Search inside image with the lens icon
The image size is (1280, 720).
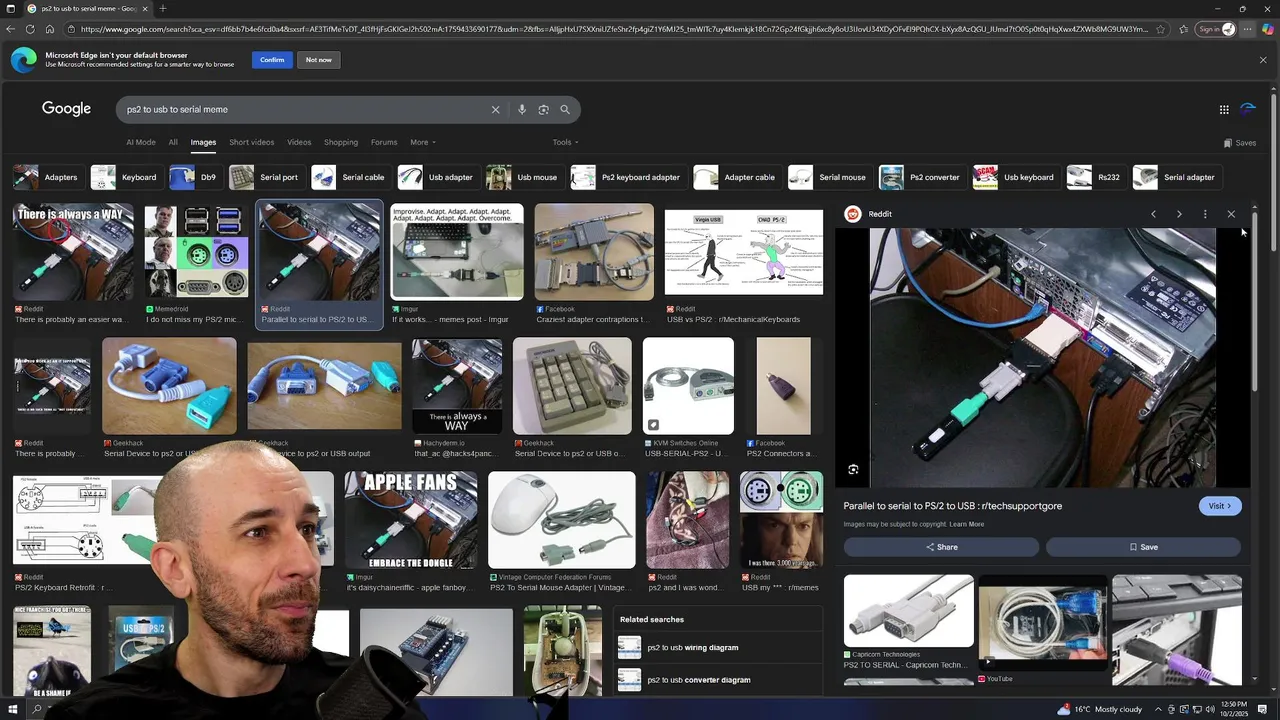coord(853,469)
